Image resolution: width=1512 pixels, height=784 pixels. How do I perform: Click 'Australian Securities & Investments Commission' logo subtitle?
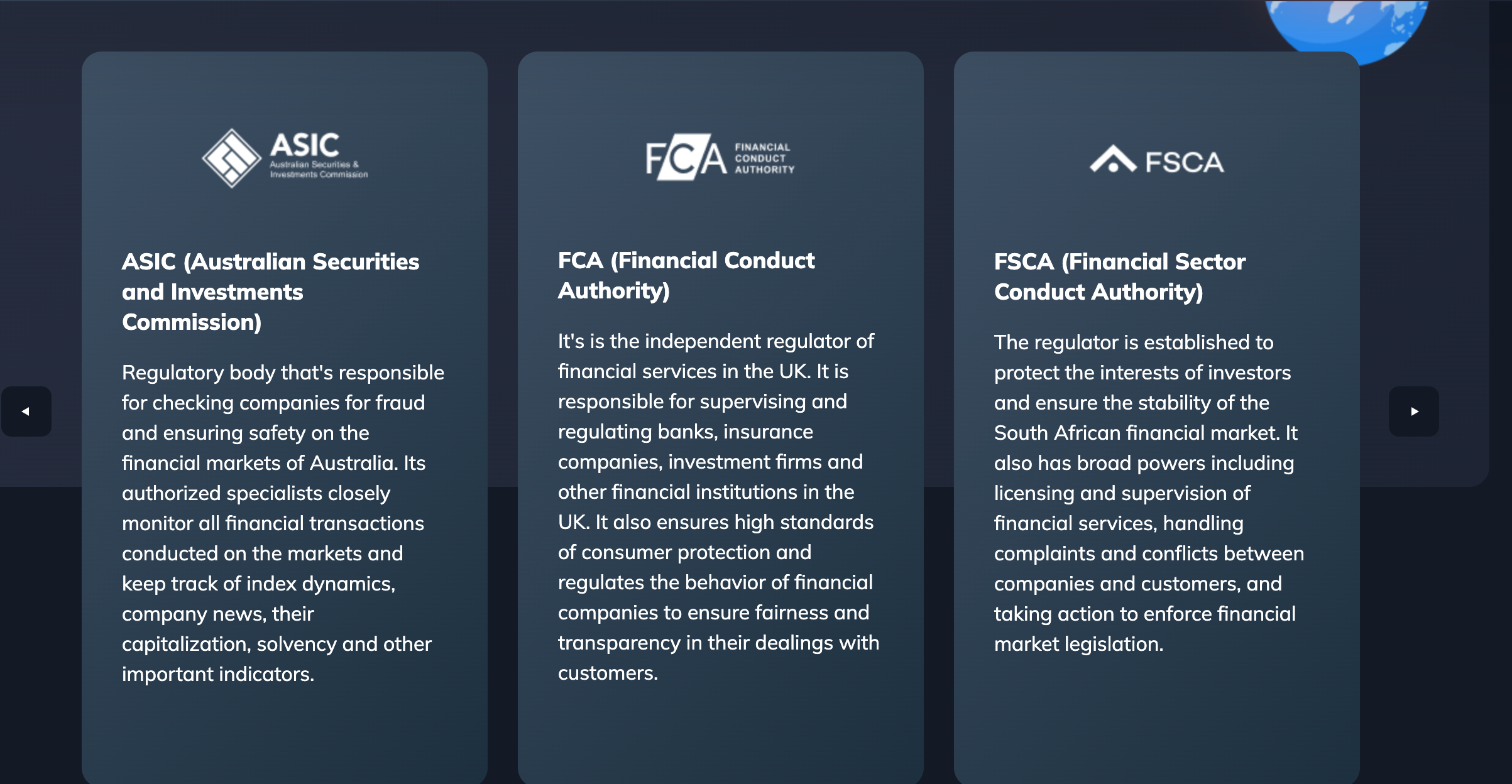pos(319,170)
